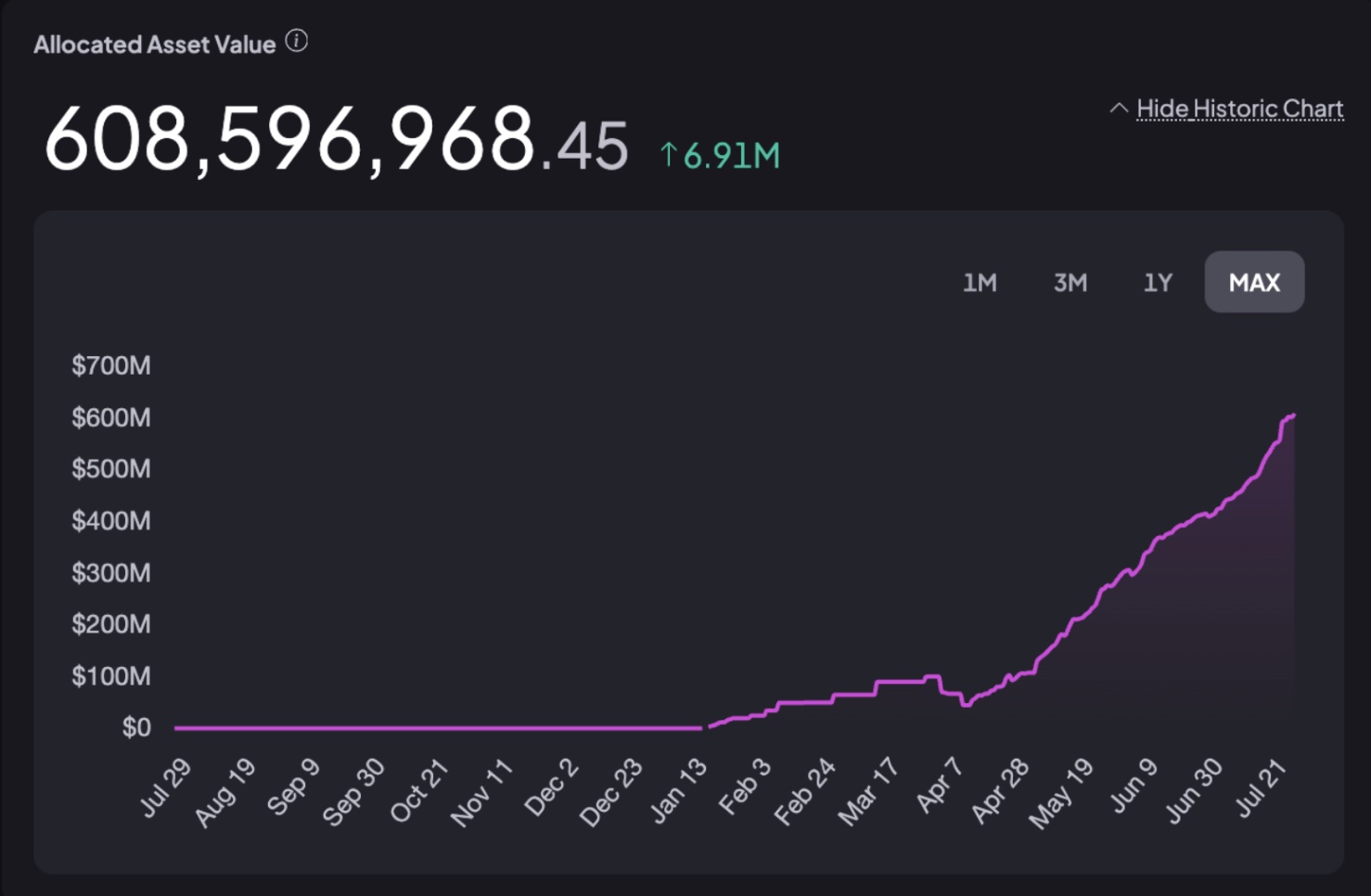1371x896 pixels.
Task: Select the MAX range button
Action: [x=1254, y=282]
